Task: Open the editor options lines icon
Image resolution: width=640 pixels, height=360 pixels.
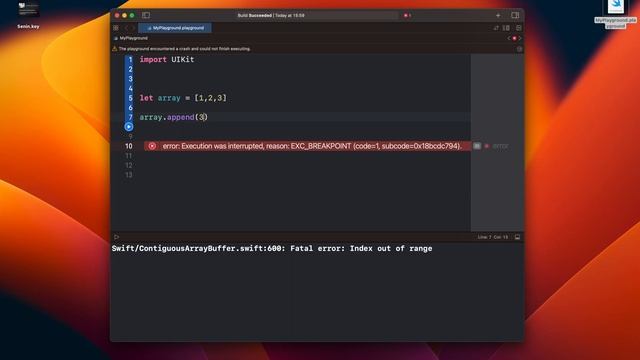Action: [x=506, y=28]
